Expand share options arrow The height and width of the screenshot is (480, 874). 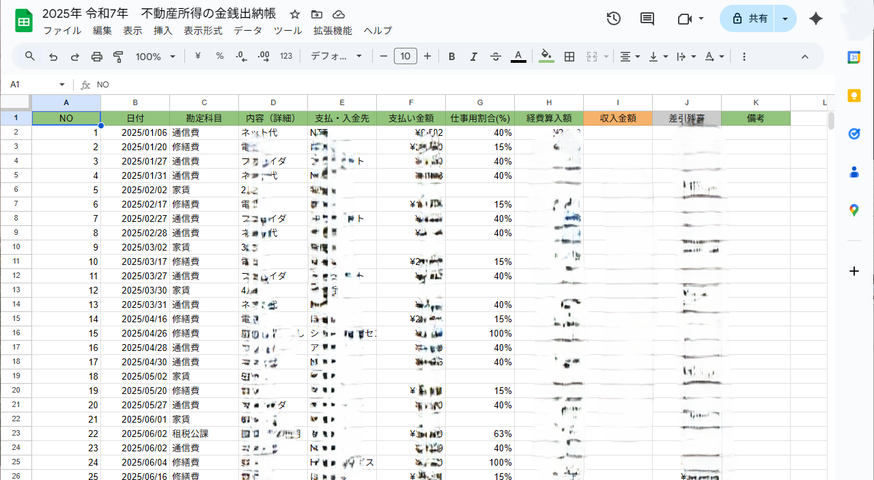click(x=785, y=18)
